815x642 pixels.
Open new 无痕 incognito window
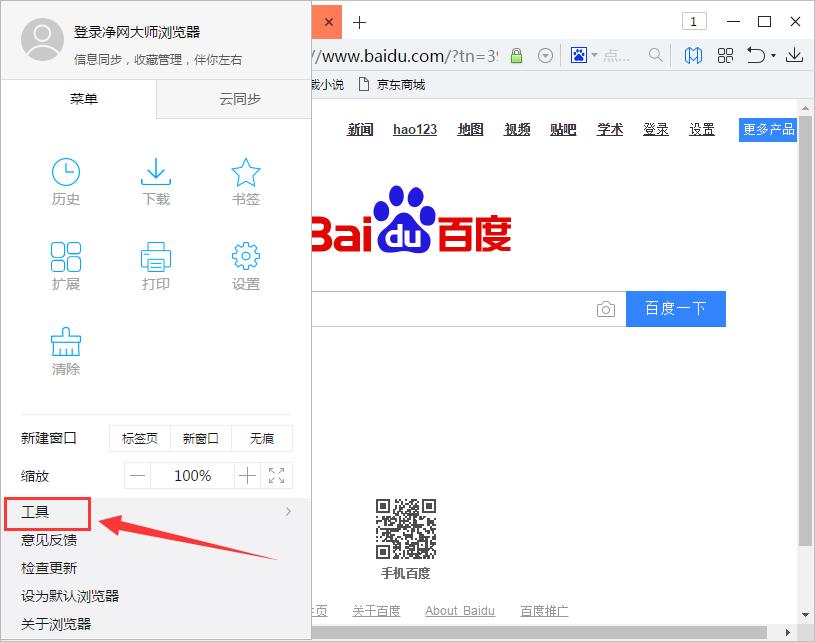click(262, 438)
